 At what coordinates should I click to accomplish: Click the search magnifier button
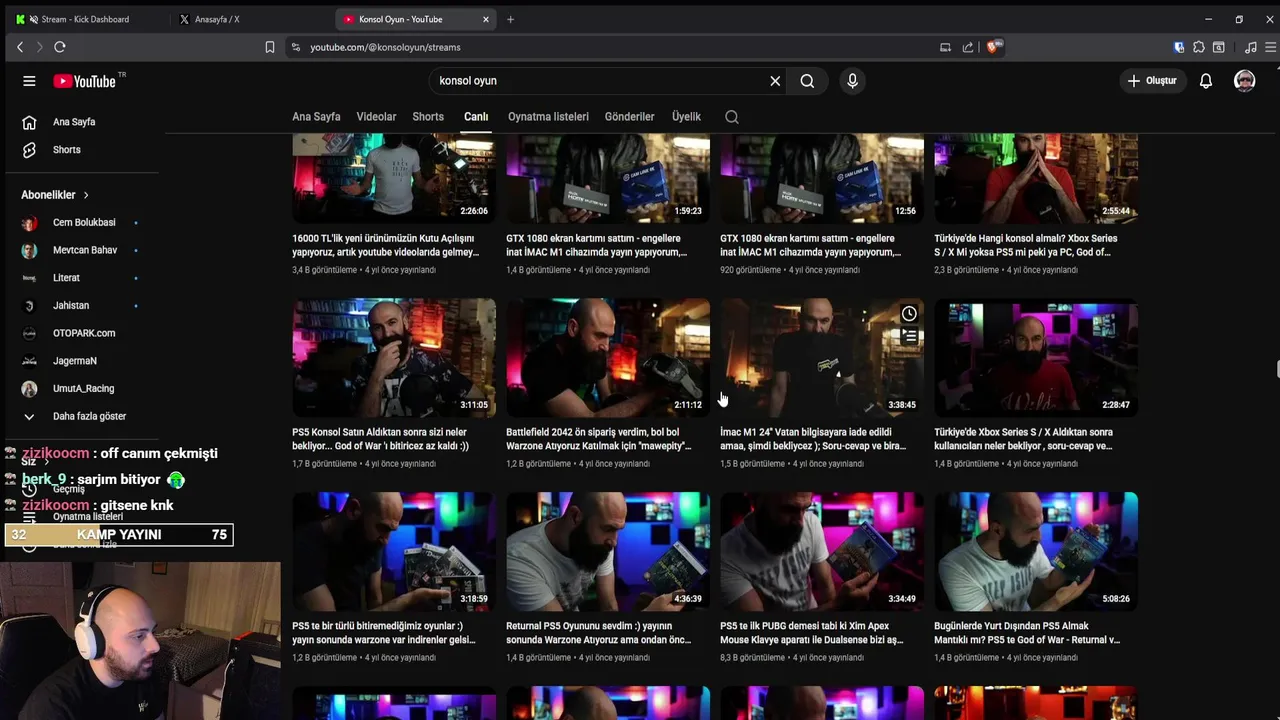[x=807, y=81]
